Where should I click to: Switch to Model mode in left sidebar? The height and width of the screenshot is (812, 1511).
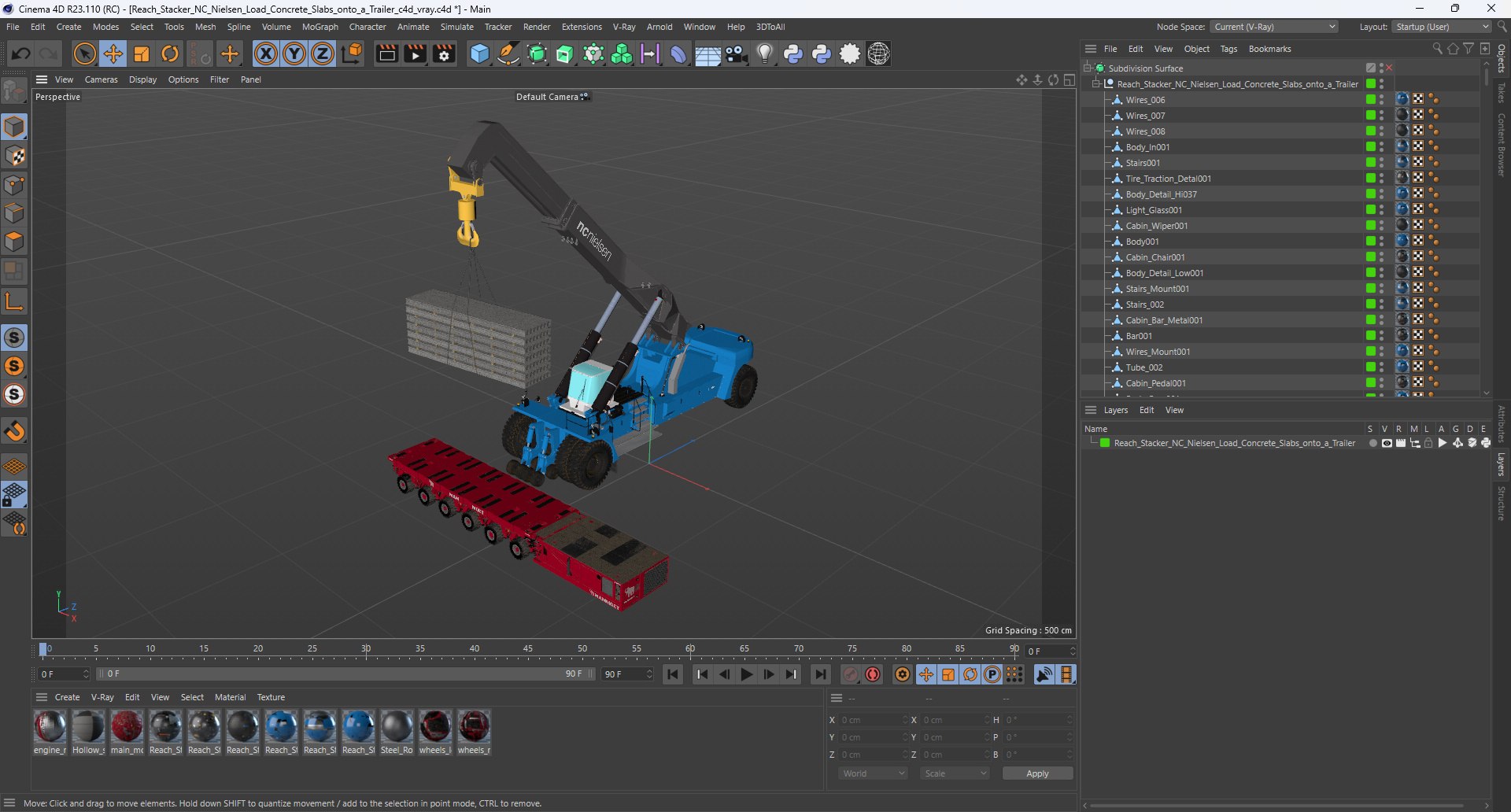tap(14, 127)
